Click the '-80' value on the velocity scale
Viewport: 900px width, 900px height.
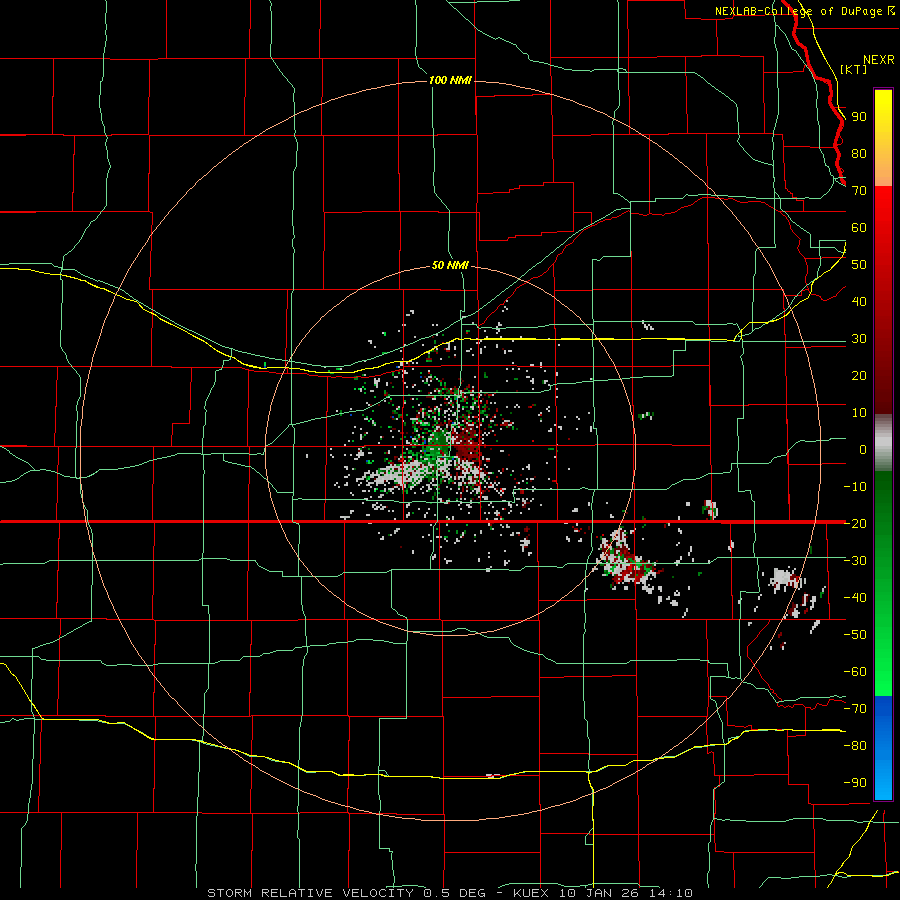(855, 746)
